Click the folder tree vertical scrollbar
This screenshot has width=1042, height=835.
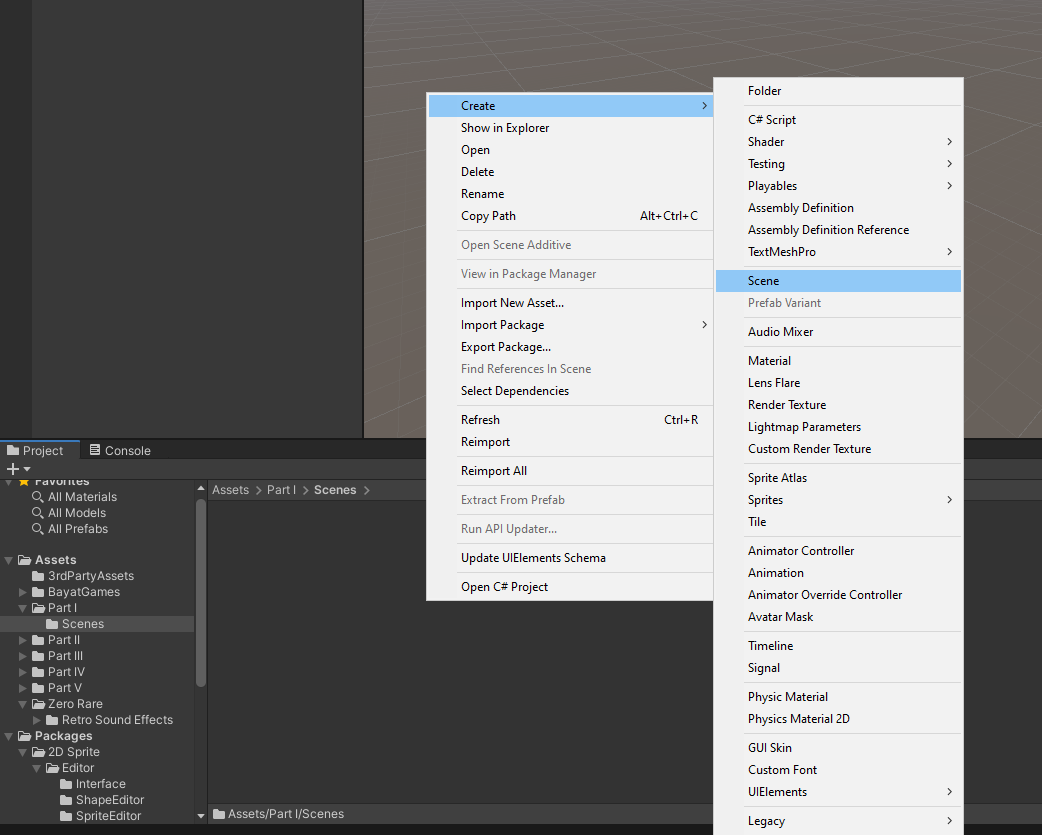pos(201,590)
